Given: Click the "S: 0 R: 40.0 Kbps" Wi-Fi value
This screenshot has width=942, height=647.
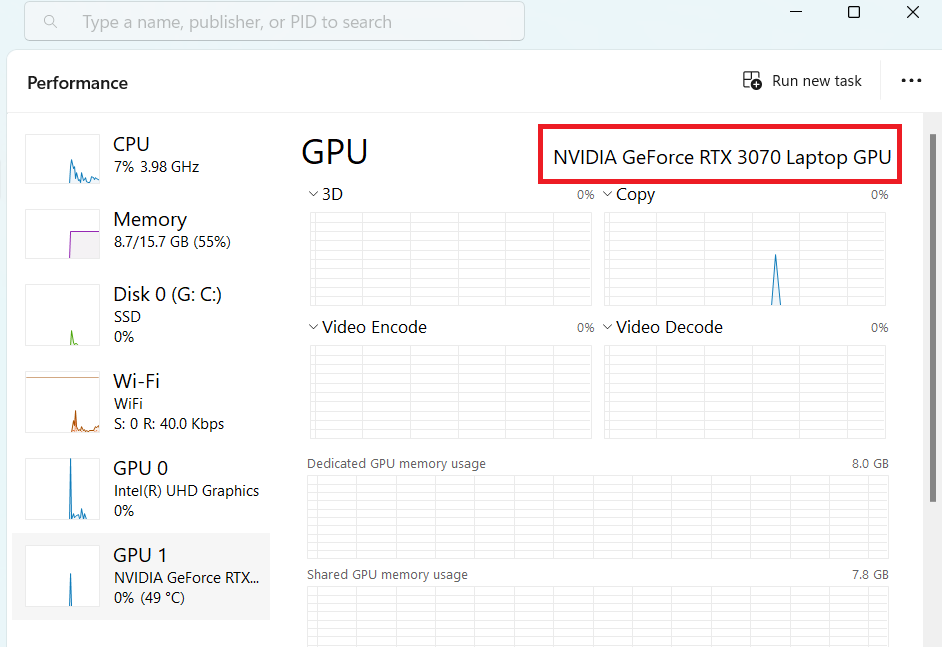Looking at the screenshot, I should [169, 424].
